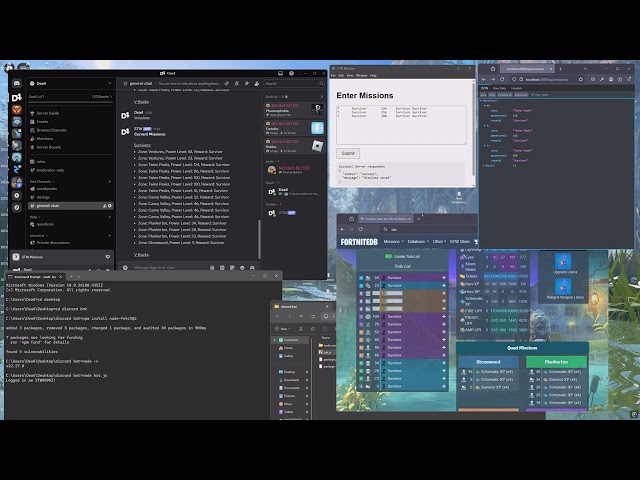Tick checkbox for power level 58 Survivor row

click(x=361, y=278)
